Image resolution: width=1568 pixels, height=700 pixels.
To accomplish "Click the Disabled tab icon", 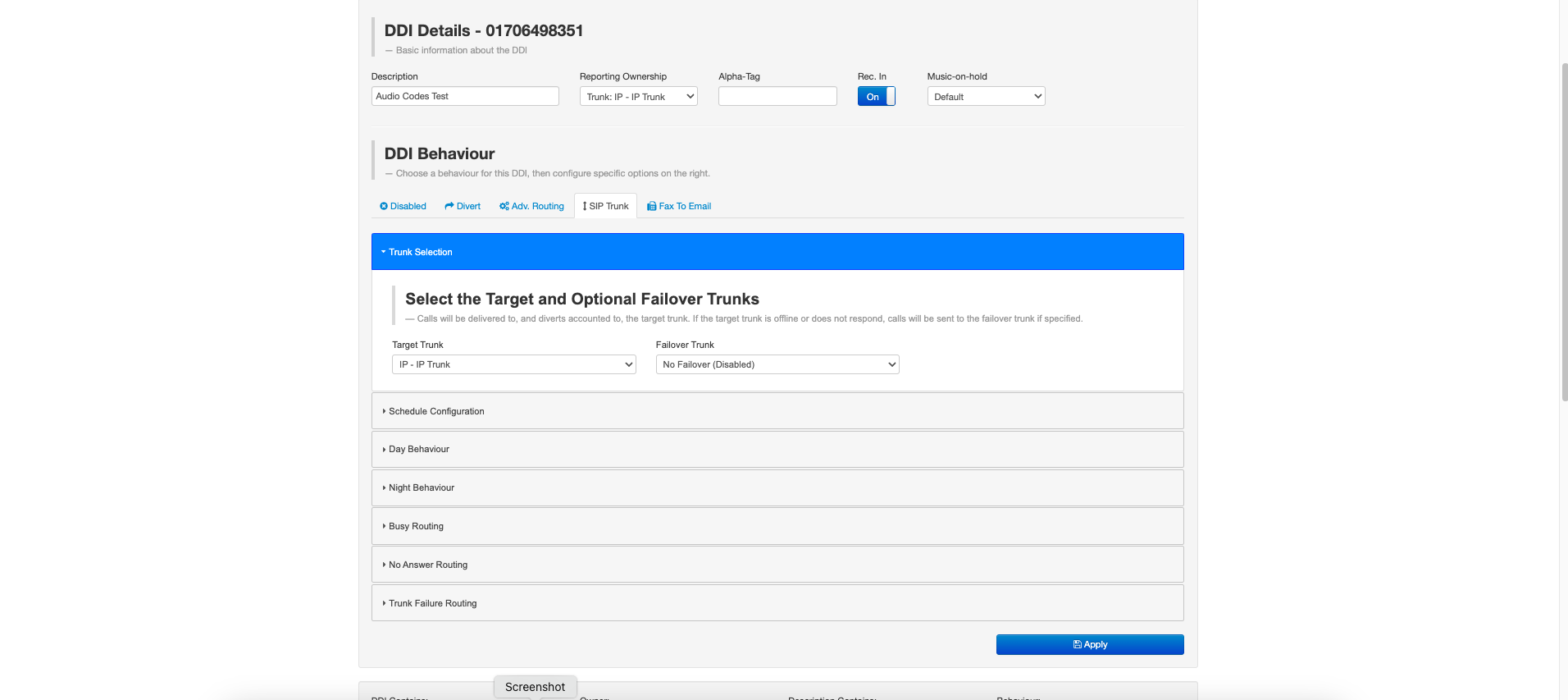I will click(384, 206).
